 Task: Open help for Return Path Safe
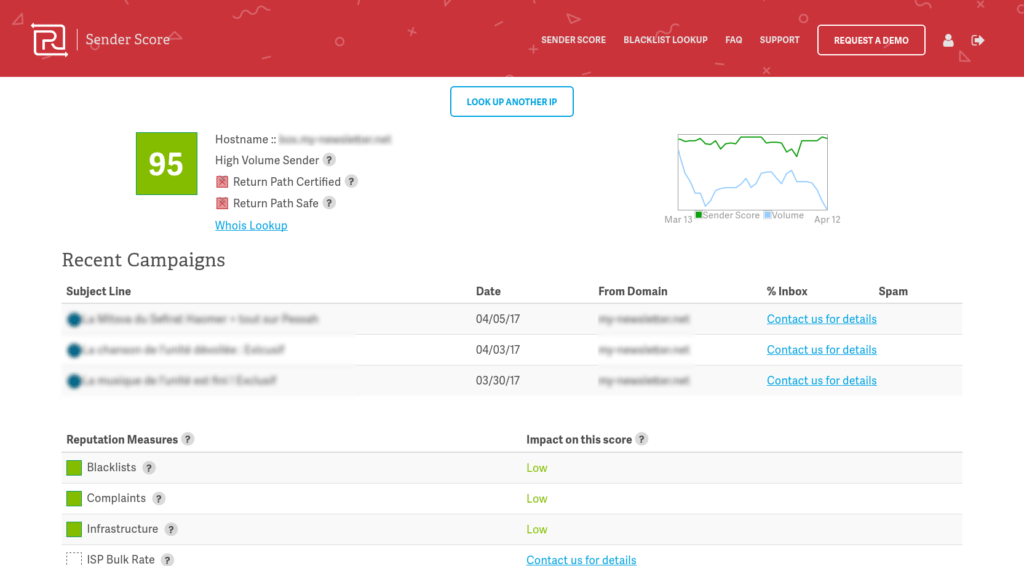click(x=329, y=203)
